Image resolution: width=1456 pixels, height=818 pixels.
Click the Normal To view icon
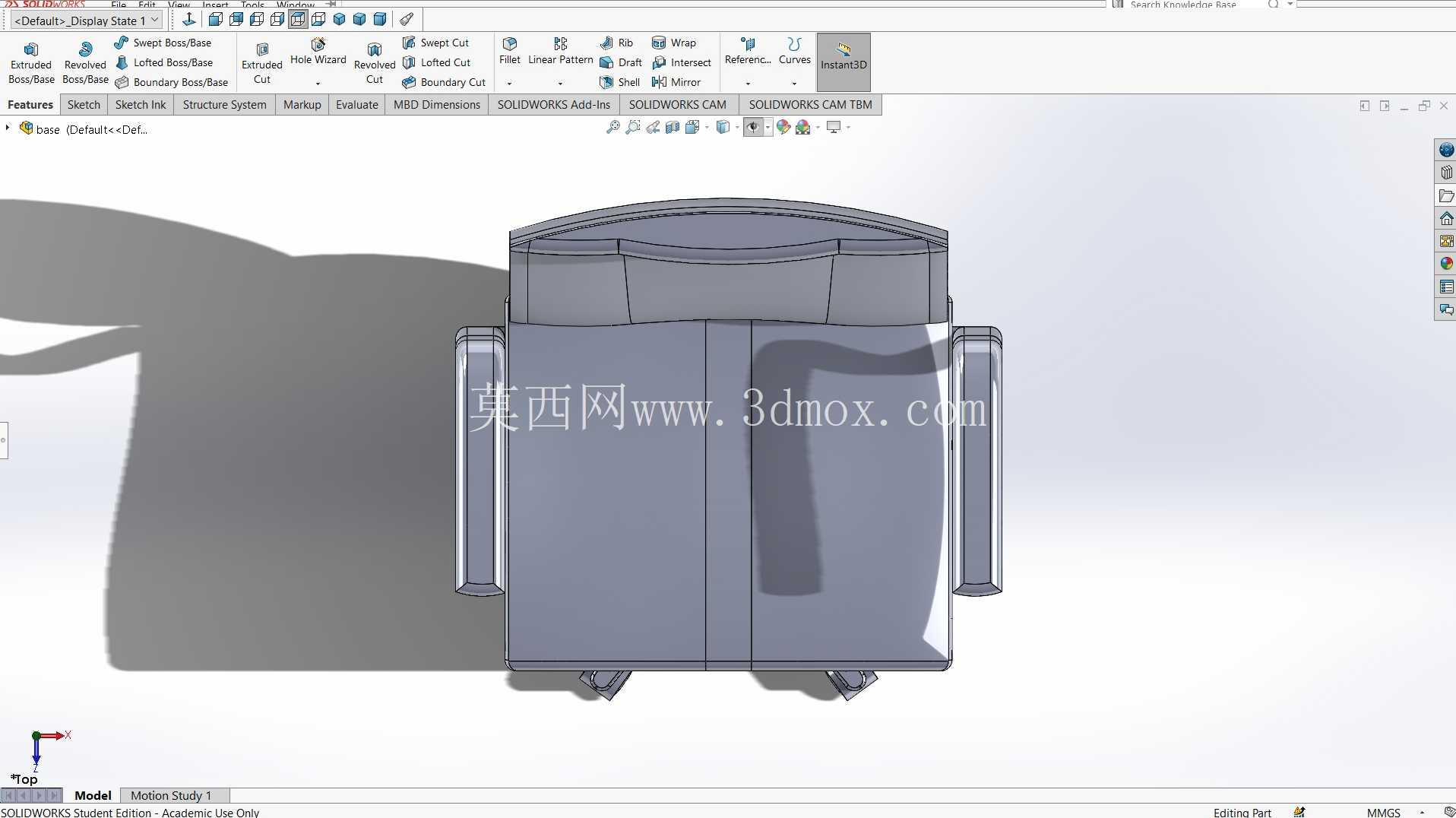(189, 19)
